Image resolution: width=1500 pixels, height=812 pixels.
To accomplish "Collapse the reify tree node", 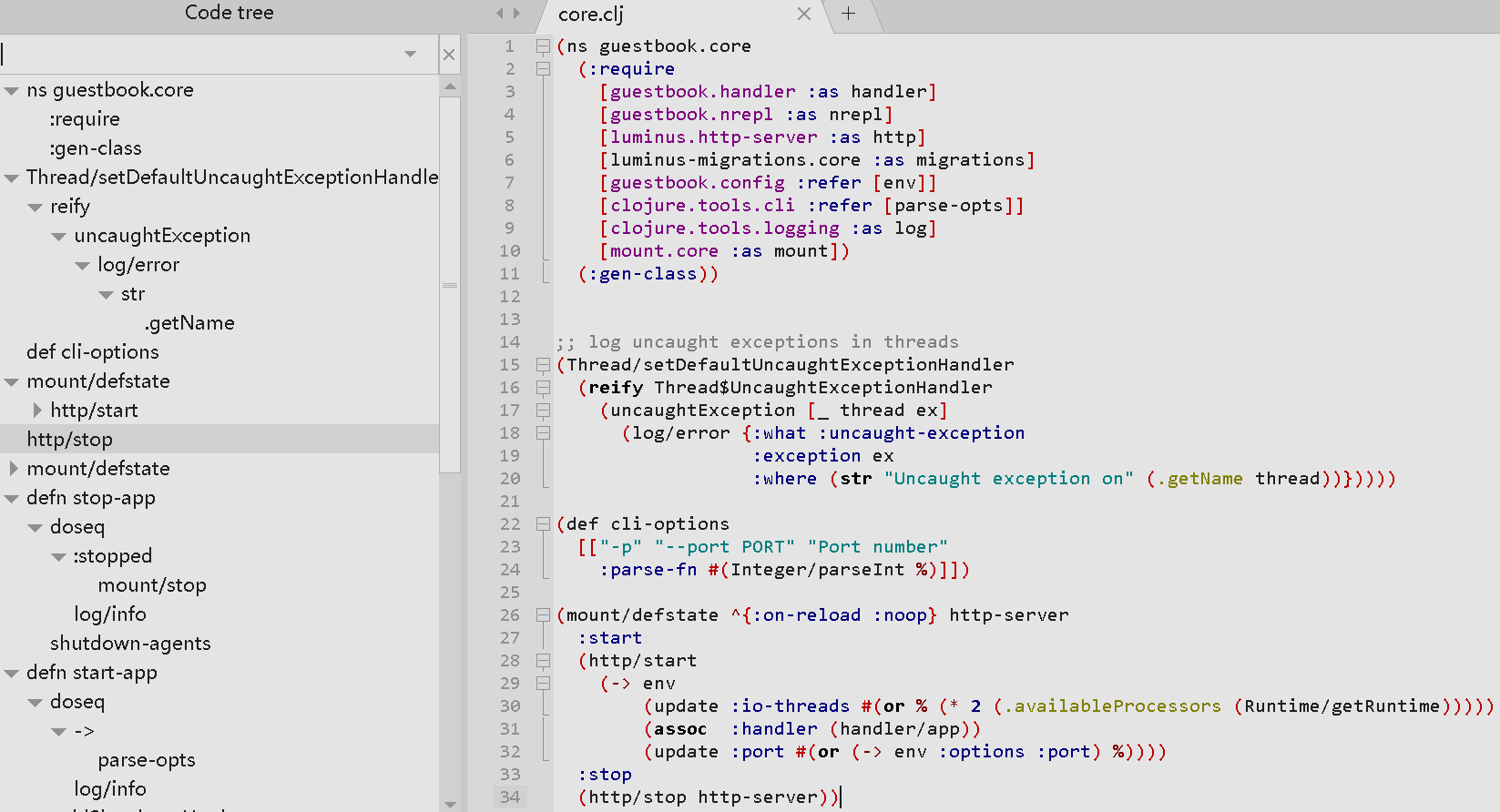I will point(36,208).
